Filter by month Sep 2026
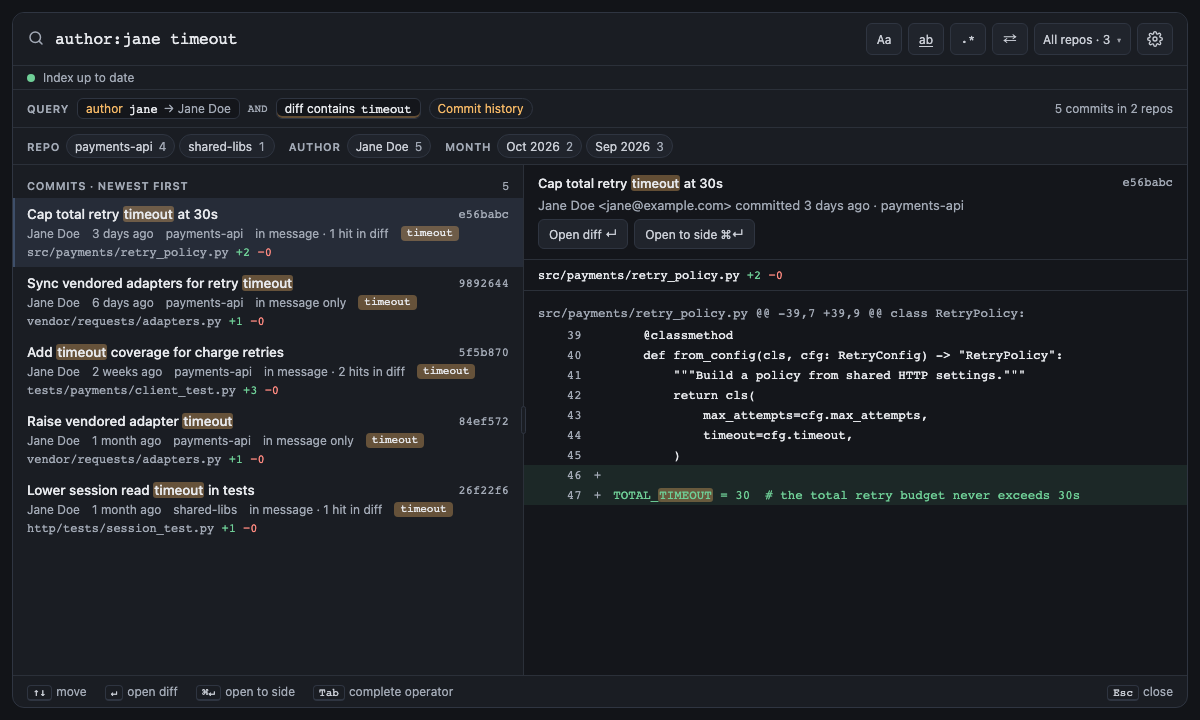 pos(629,147)
